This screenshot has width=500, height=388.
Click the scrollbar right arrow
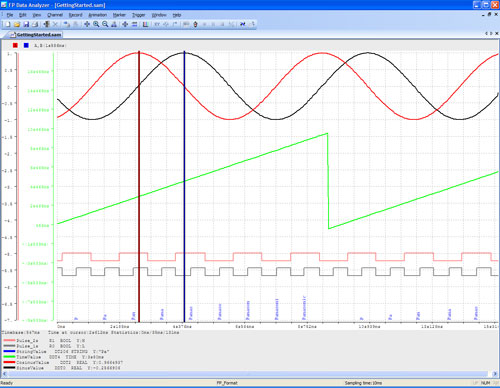point(495,374)
